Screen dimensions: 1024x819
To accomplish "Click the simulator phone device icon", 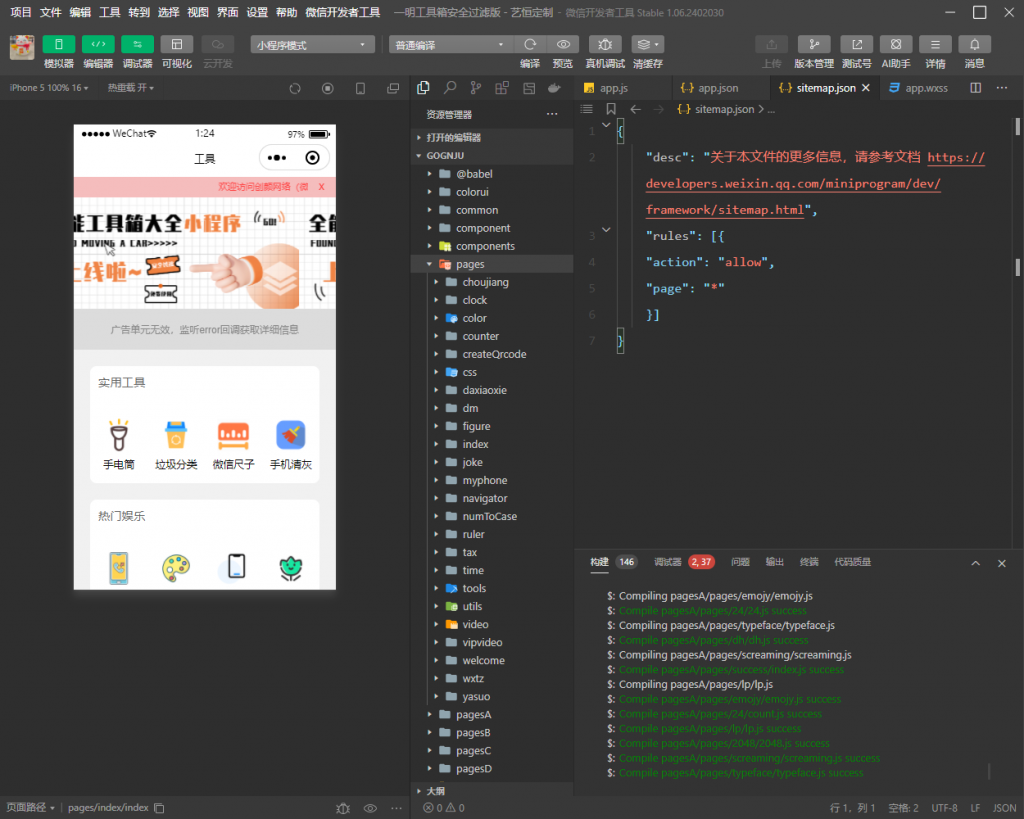I will click(360, 88).
